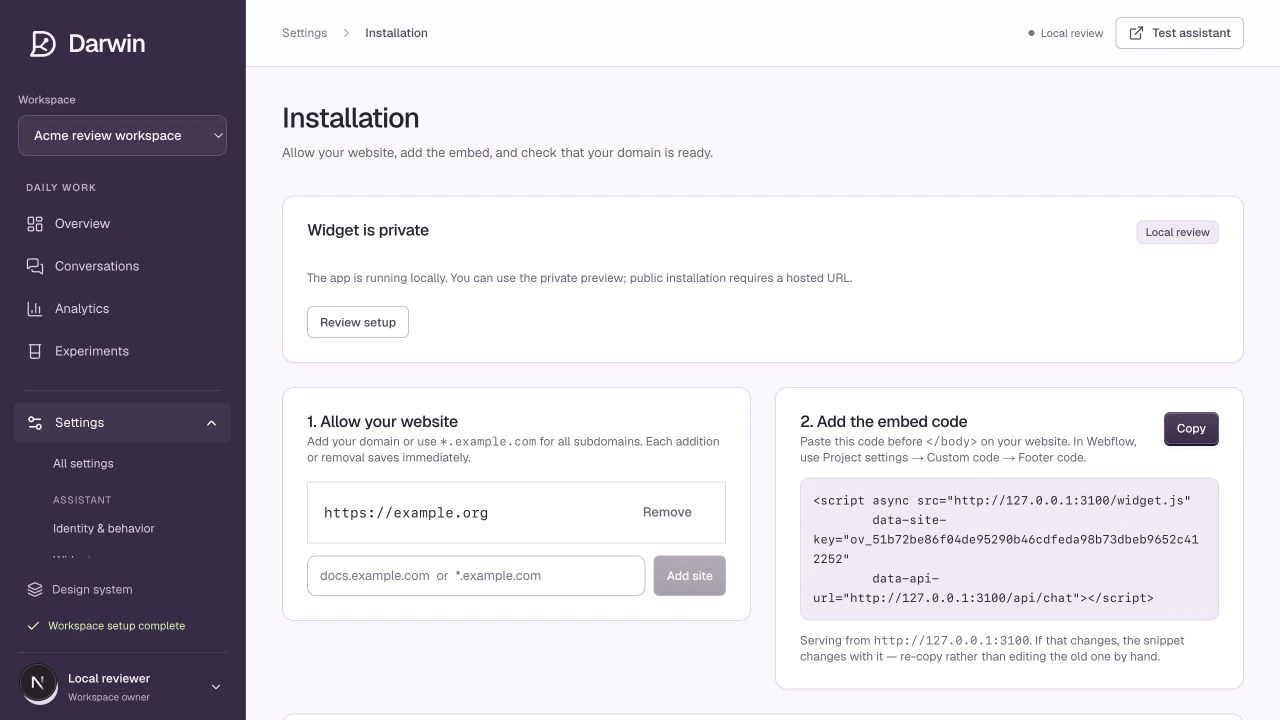The image size is (1280, 720).
Task: Click the Installation page title
Action: pyautogui.click(x=350, y=118)
